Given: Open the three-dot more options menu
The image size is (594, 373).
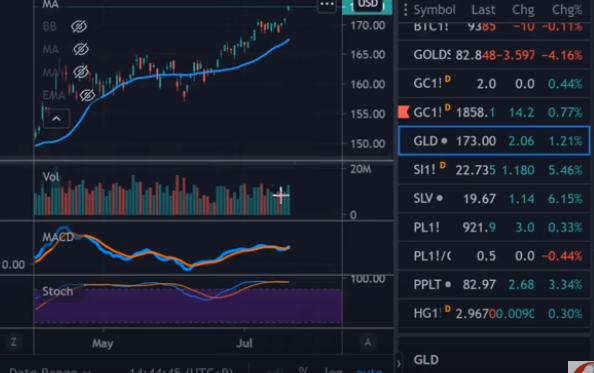Looking at the screenshot, I should 327,5.
